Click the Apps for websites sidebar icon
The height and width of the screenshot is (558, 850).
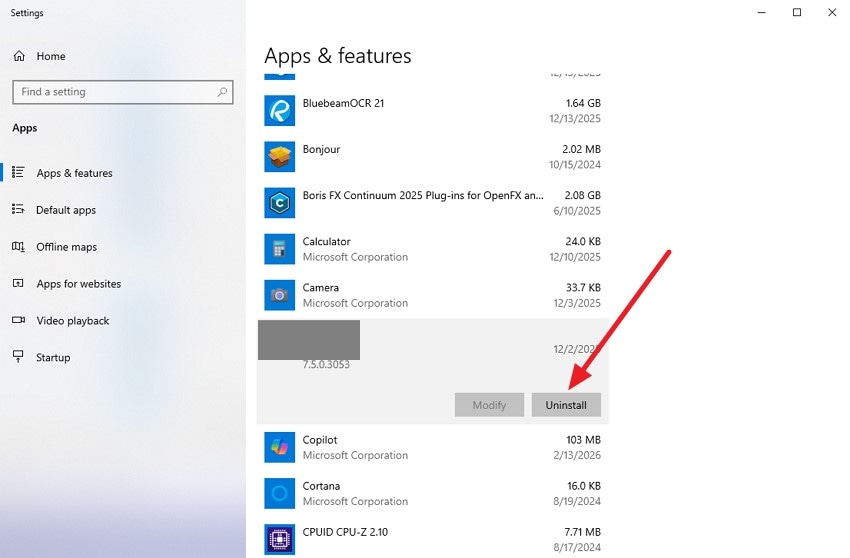coord(18,283)
